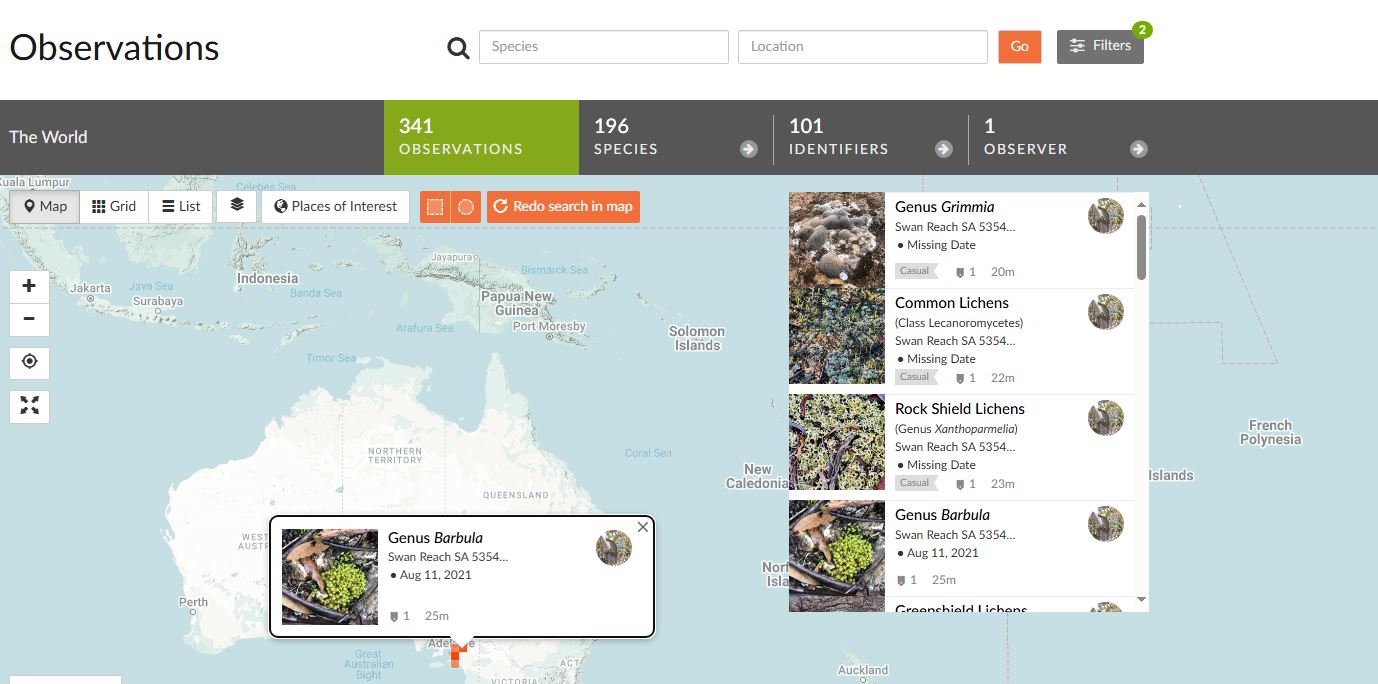Click Casual badge on Genus Grimmia row
The height and width of the screenshot is (684, 1378).
pos(917,271)
